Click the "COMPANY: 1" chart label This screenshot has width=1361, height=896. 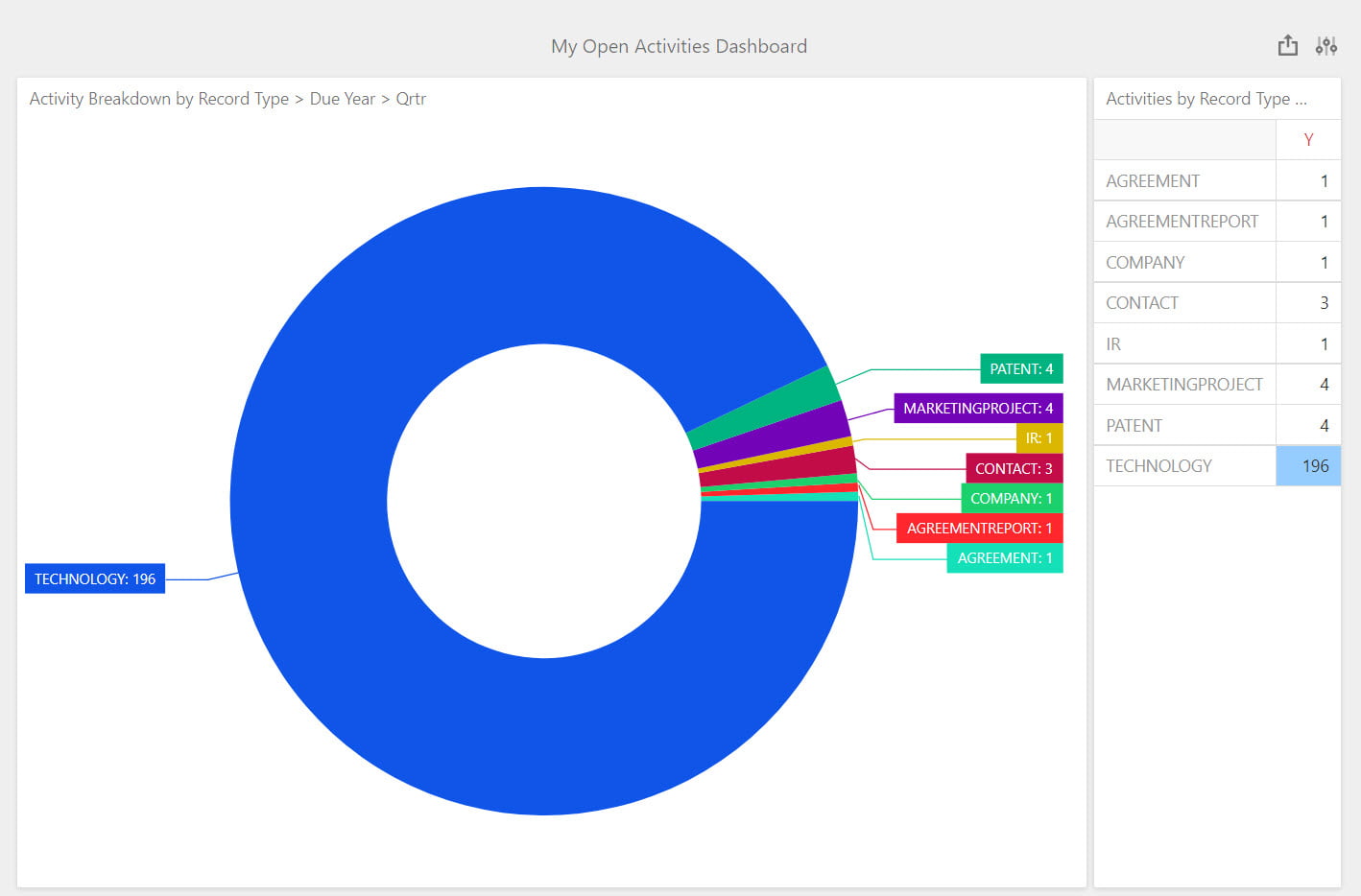1011,498
